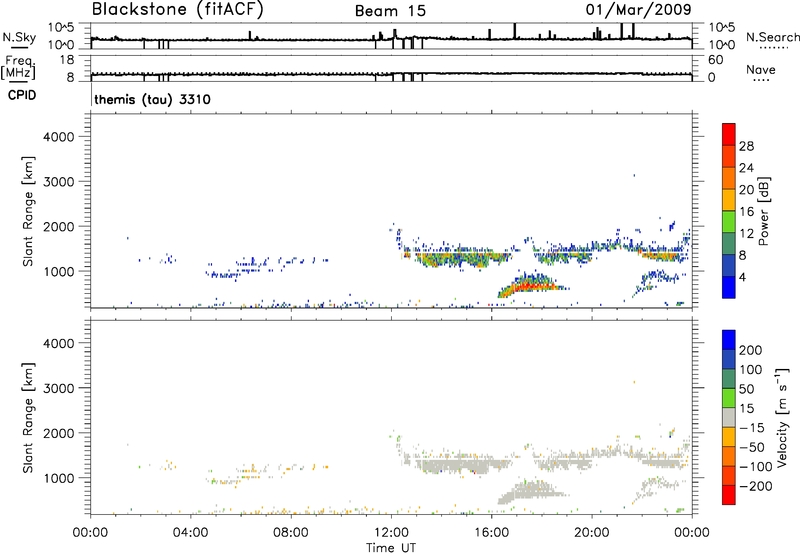Click the 10^0 tick beside N.Search label

coord(722,45)
